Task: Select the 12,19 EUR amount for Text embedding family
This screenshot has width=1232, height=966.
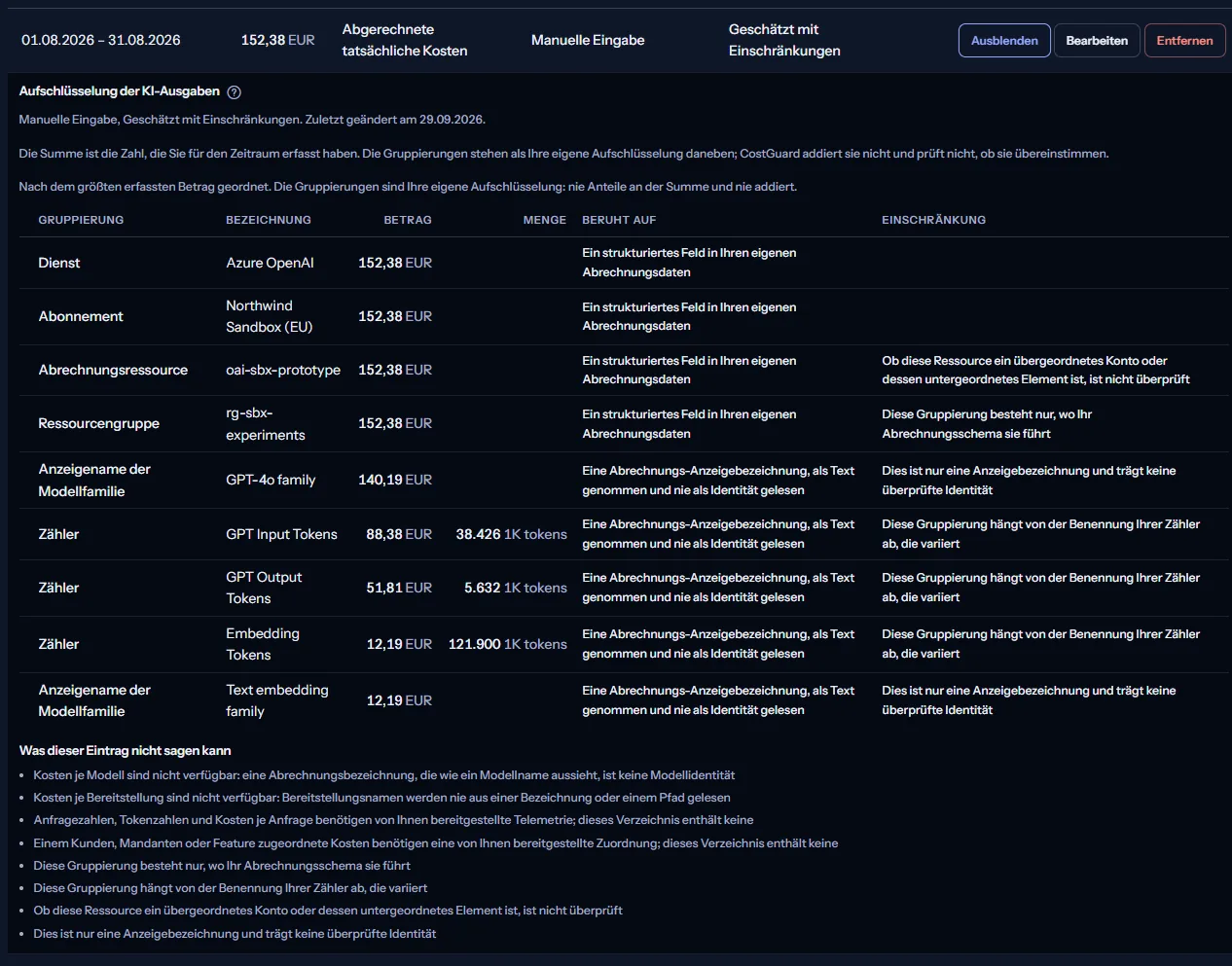Action: coord(399,700)
